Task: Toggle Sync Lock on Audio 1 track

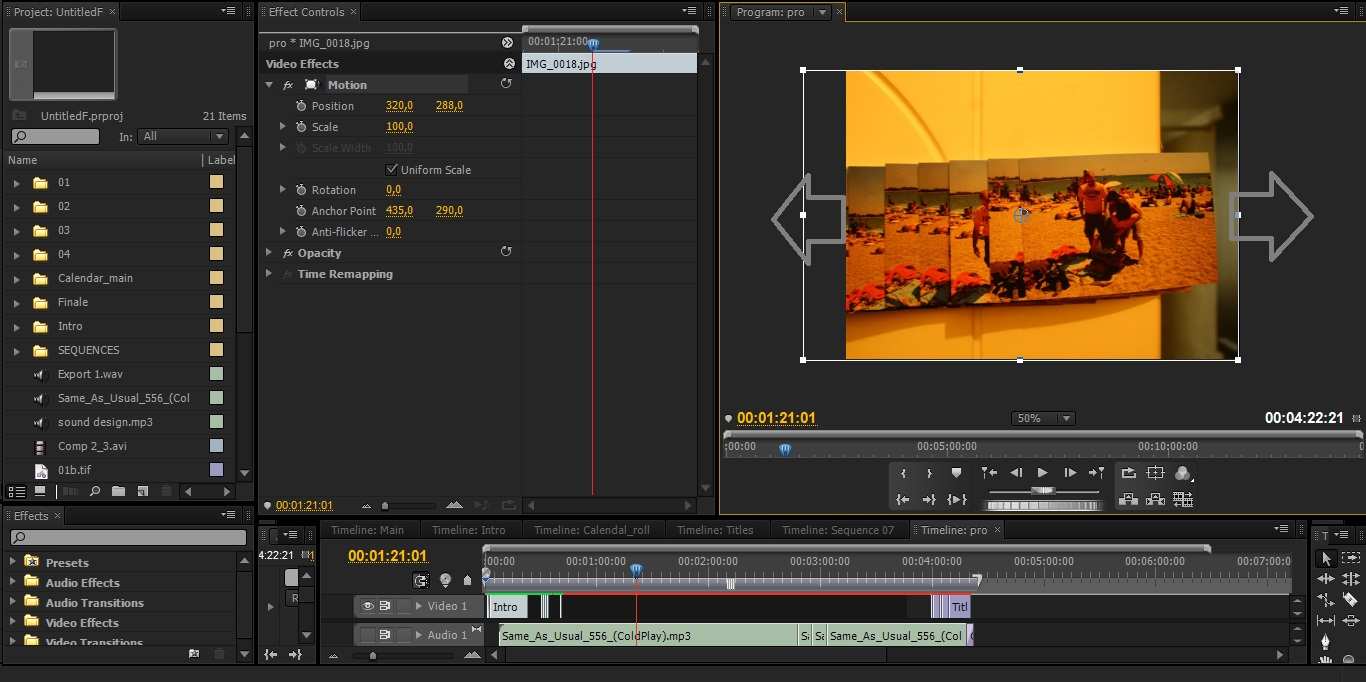Action: pos(385,635)
